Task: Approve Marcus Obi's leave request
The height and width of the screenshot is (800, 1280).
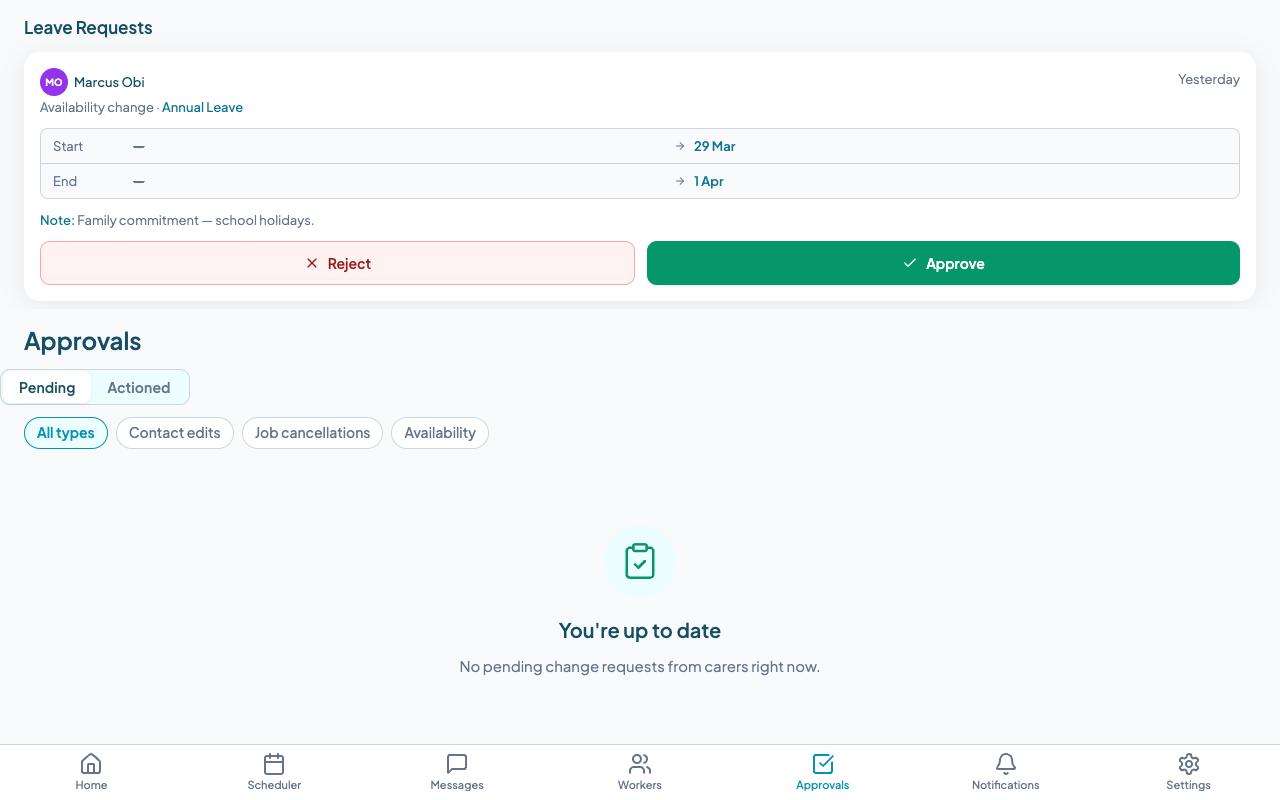Action: coord(943,263)
